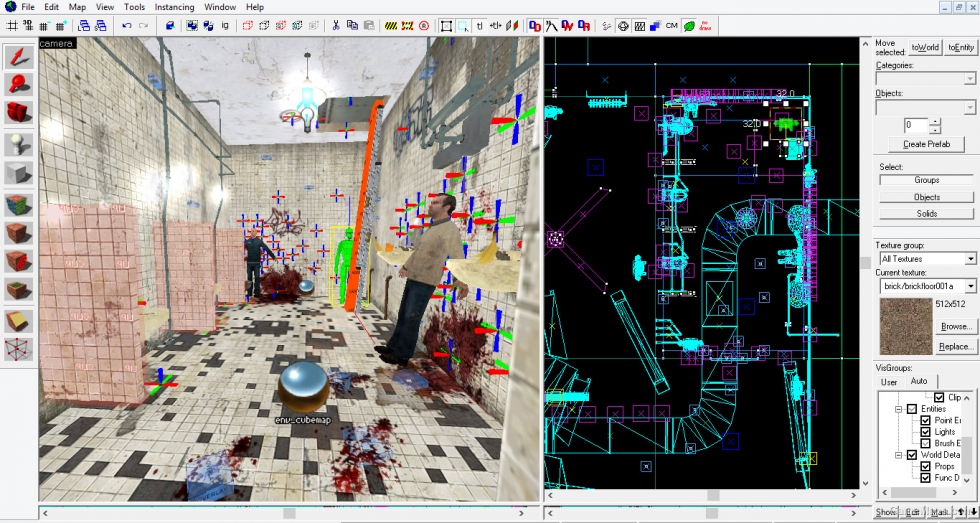Toggle the World Details visgroup checkbox
Viewport: 980px width, 523px height.
912,455
